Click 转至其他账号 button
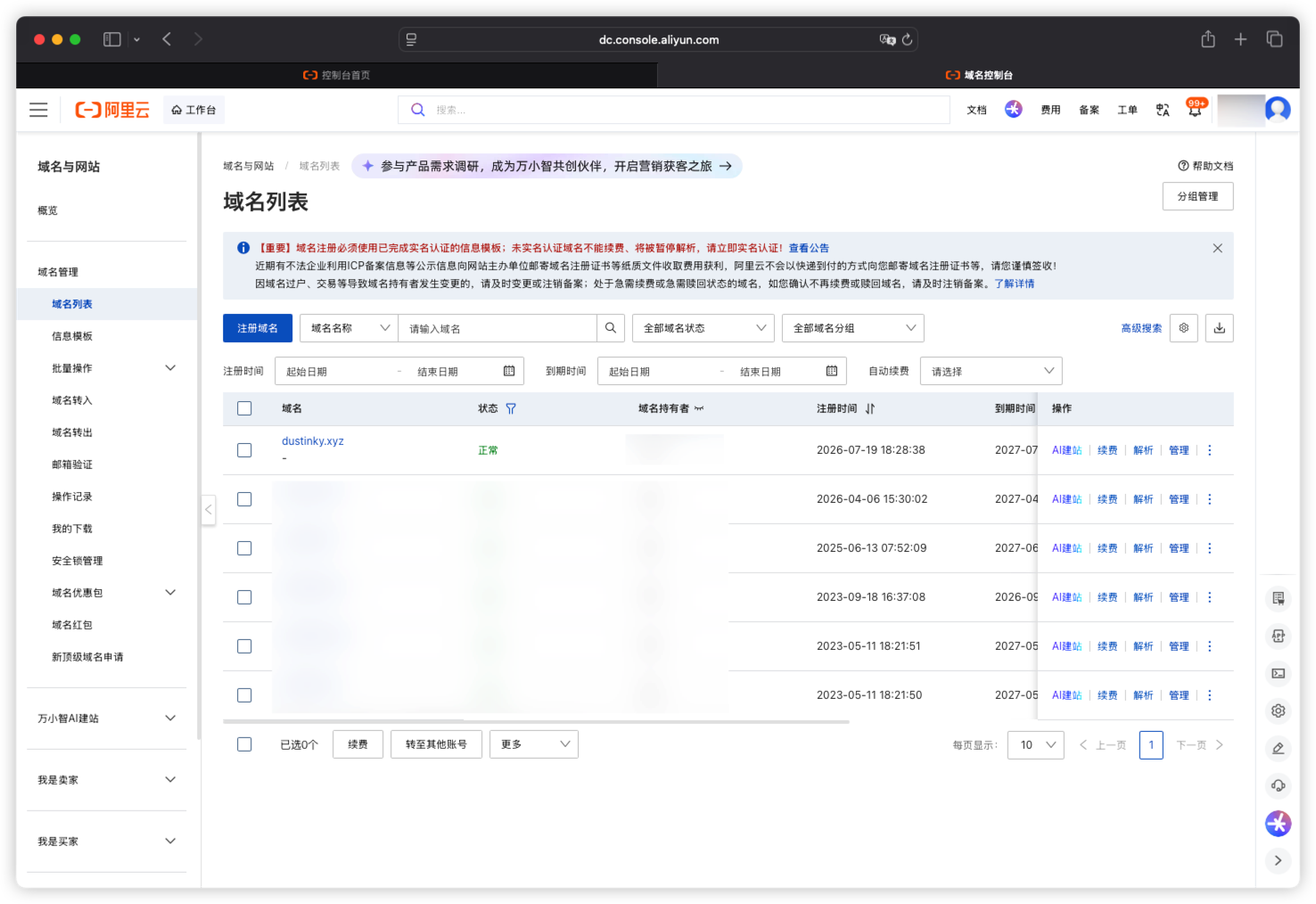The width and height of the screenshot is (1316, 904). 436,744
